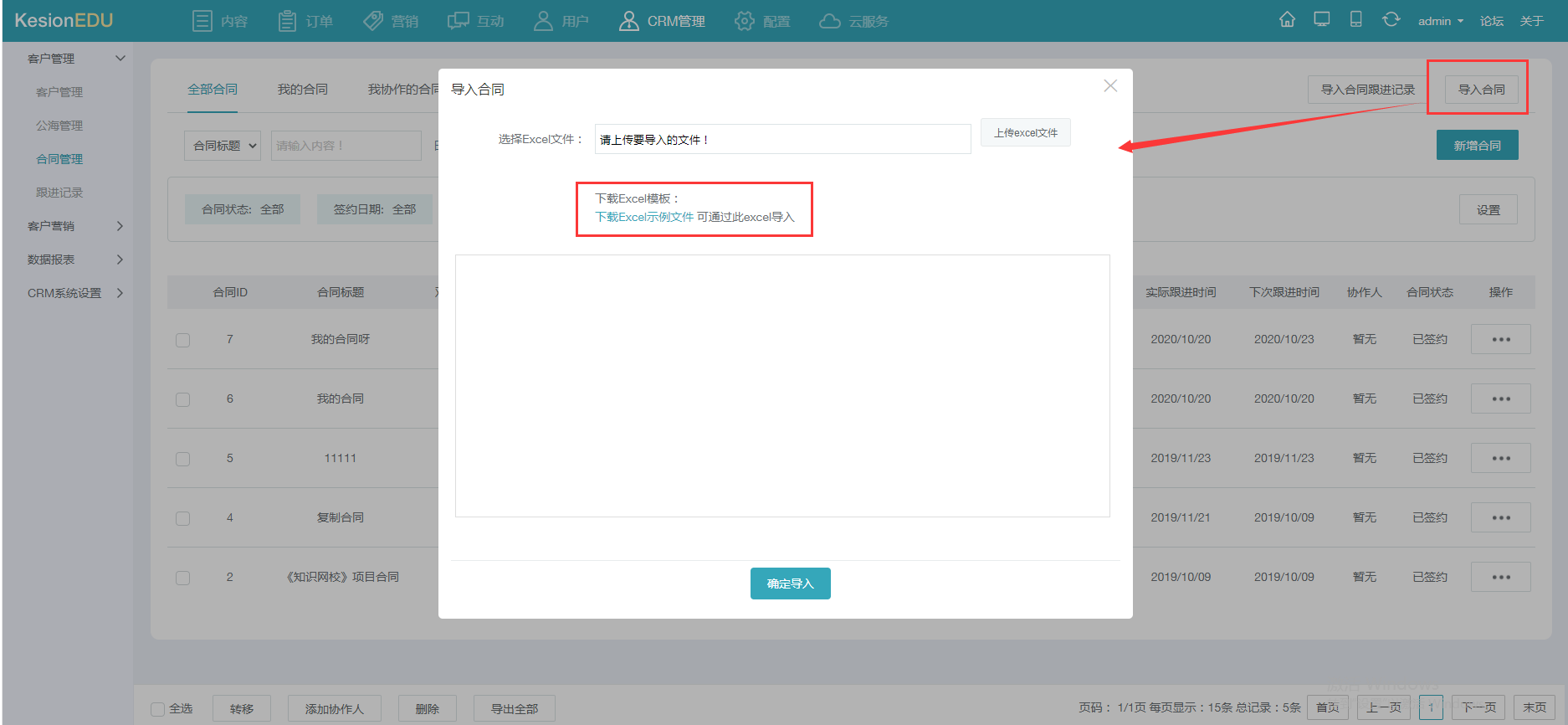The image size is (1568, 725).
Task: Click the Excel file path input field
Action: (x=782, y=139)
